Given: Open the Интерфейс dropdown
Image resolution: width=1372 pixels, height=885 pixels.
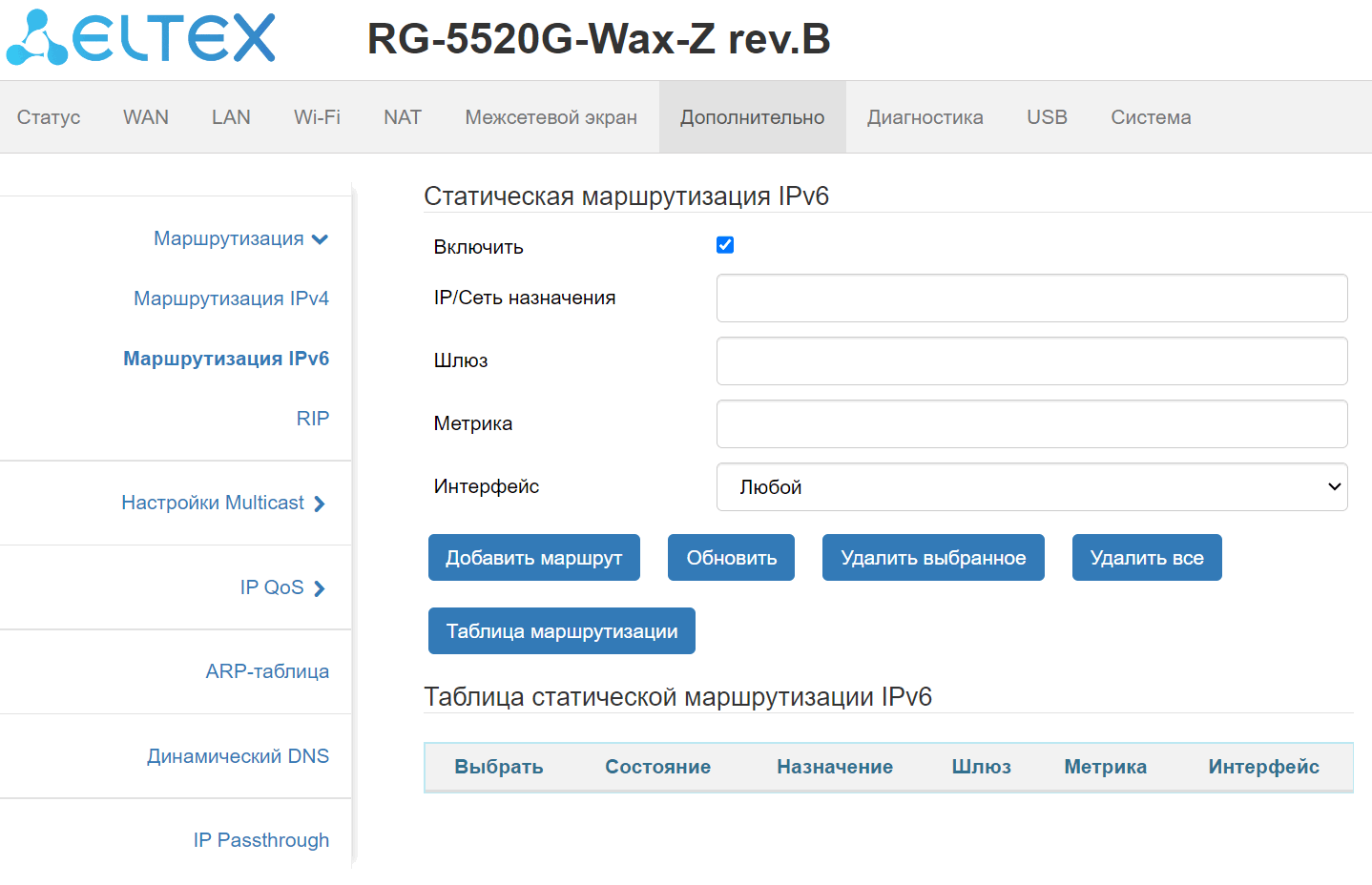Looking at the screenshot, I should tap(1031, 487).
